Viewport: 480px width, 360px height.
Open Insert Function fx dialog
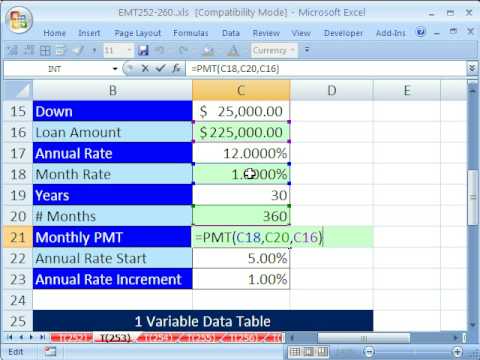(176, 69)
